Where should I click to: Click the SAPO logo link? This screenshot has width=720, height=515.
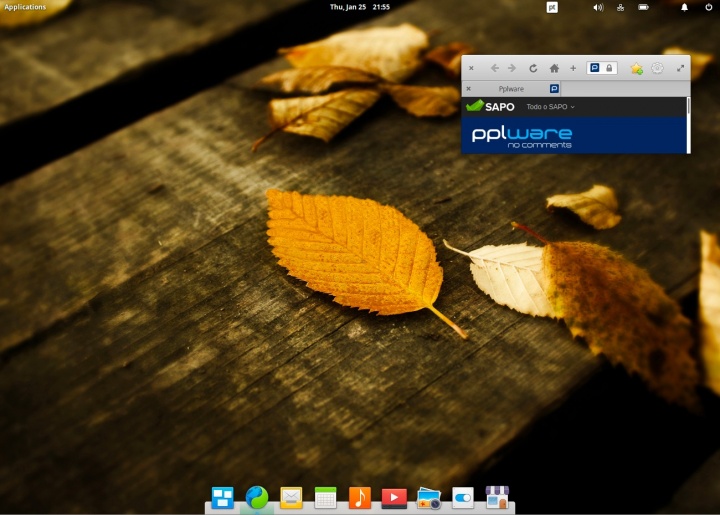(491, 106)
